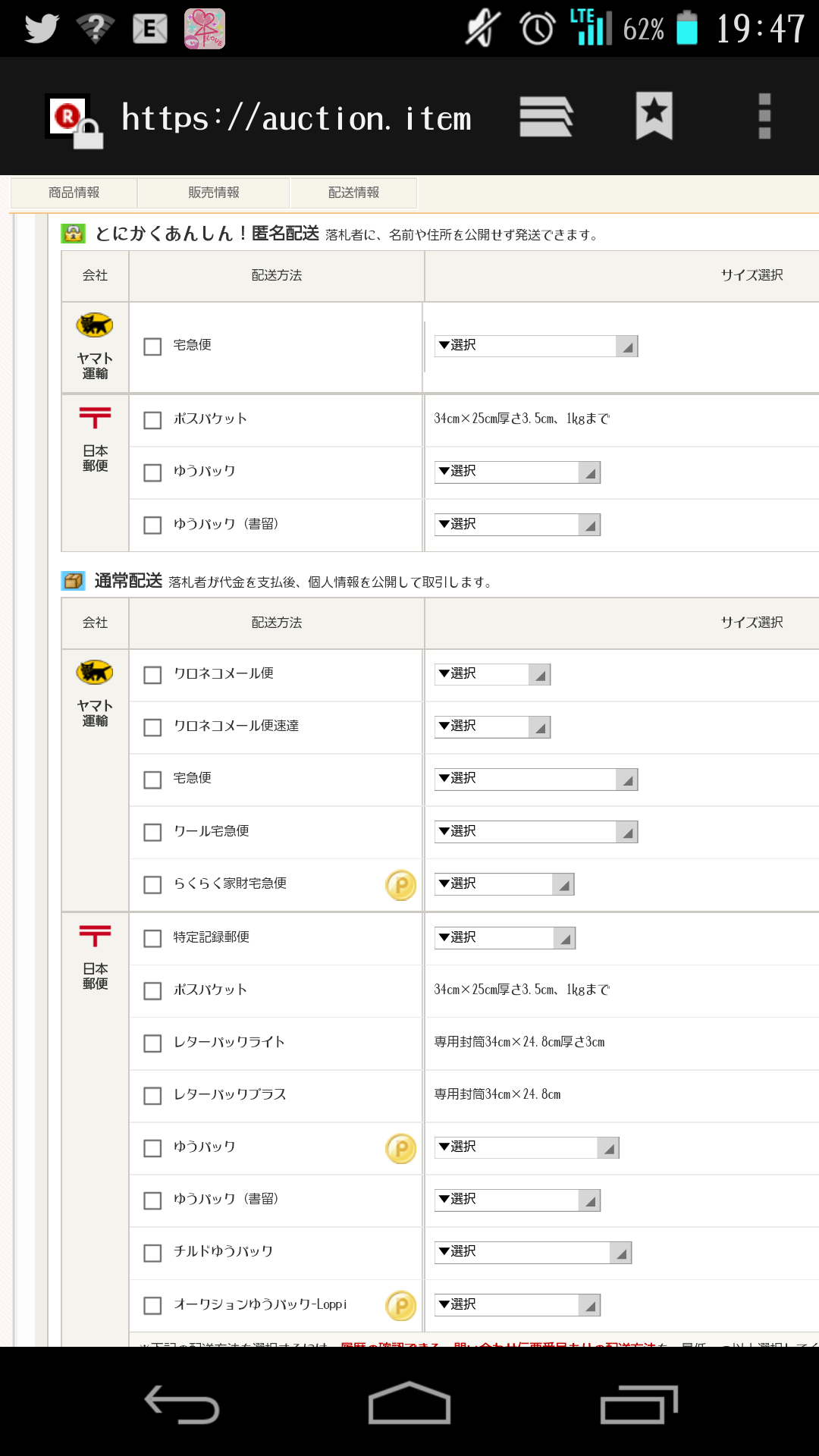
Task: Check the anonymous 宅急便 checkbox
Action: 152,347
